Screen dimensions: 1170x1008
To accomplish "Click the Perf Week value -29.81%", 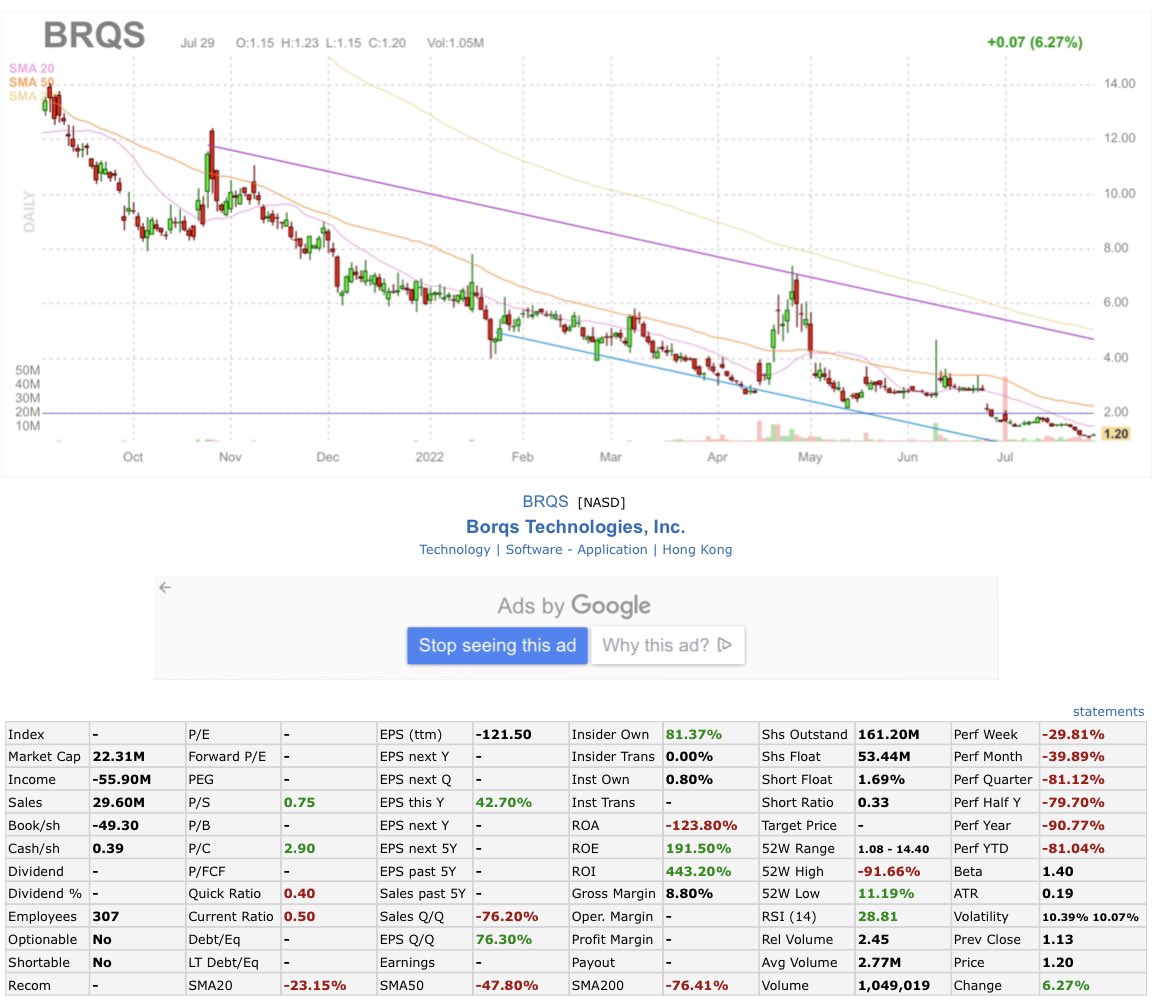I will pyautogui.click(x=1074, y=735).
